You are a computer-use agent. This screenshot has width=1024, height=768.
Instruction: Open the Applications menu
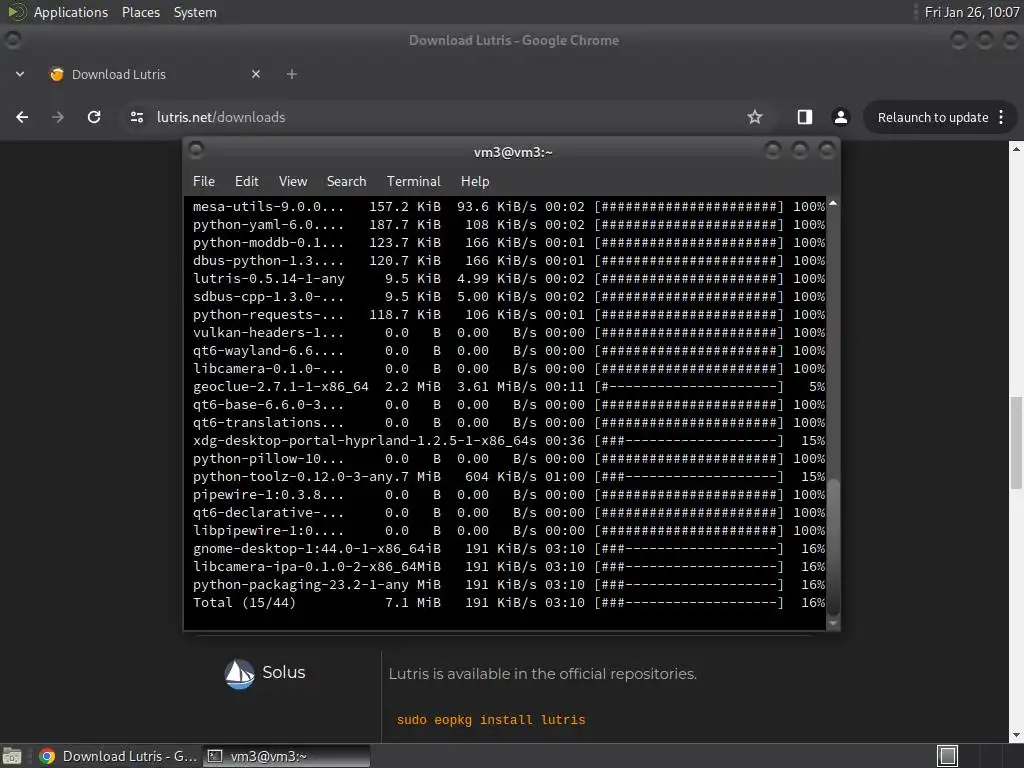71,12
